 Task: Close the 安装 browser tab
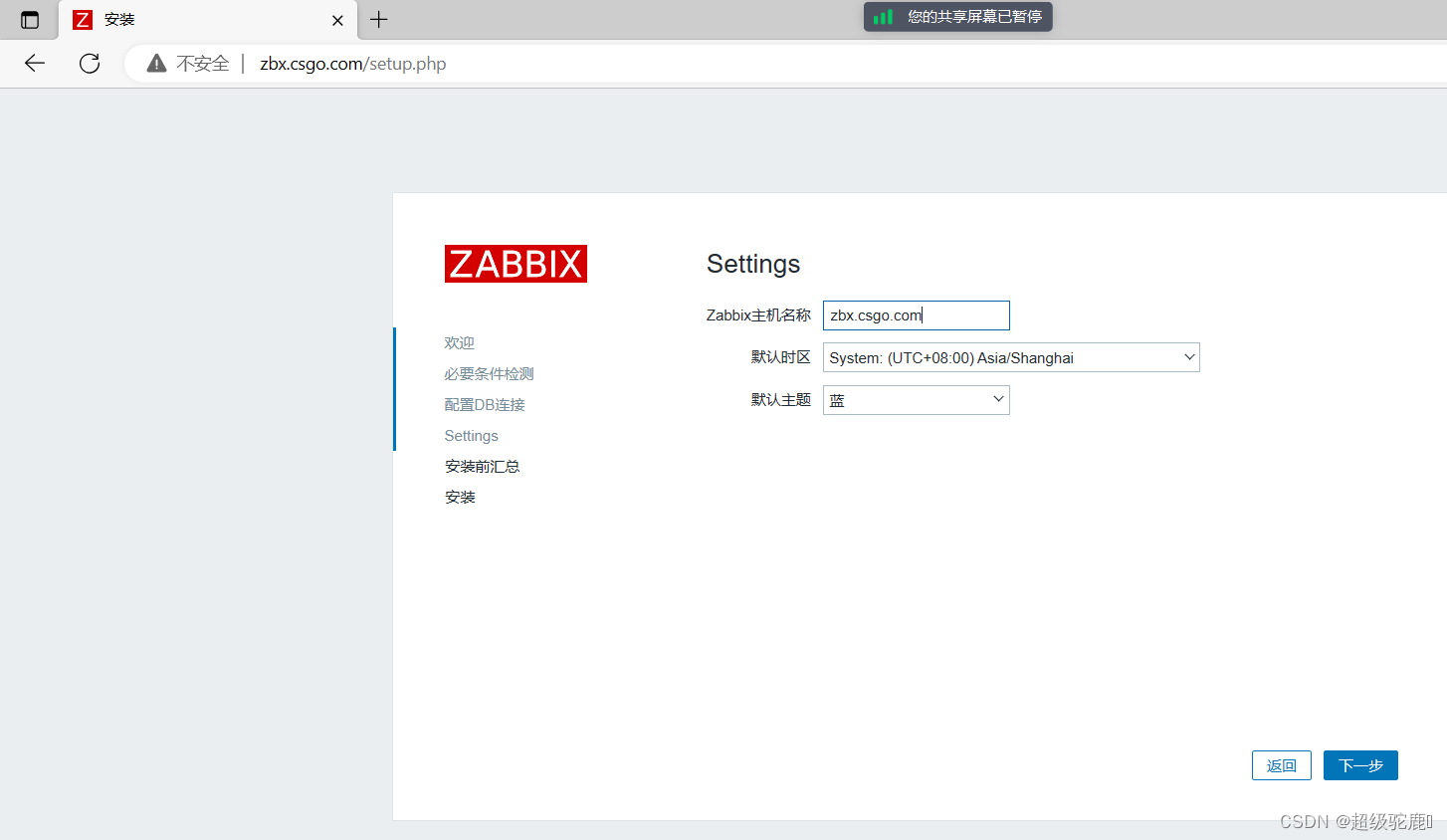click(x=337, y=20)
